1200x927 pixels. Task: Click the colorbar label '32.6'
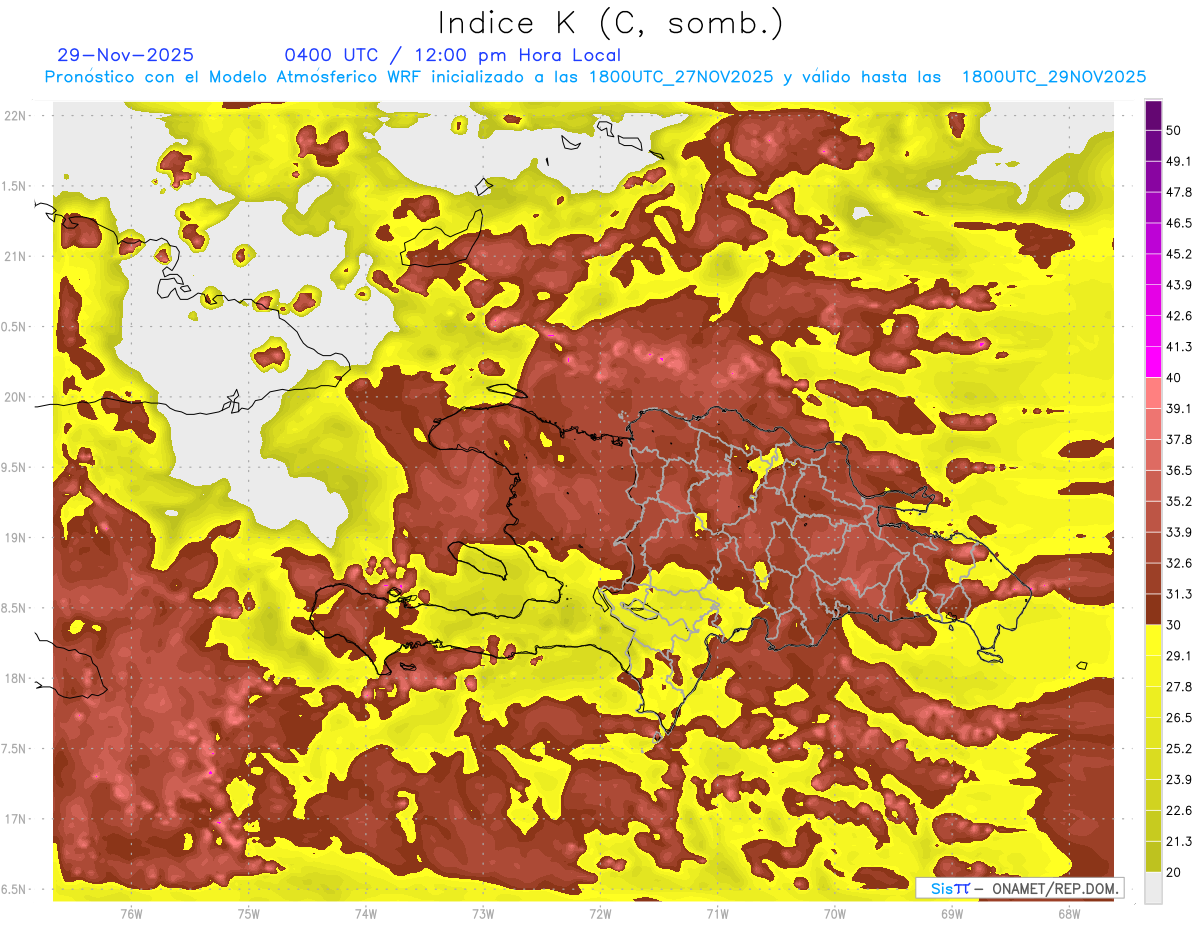coord(1179,563)
